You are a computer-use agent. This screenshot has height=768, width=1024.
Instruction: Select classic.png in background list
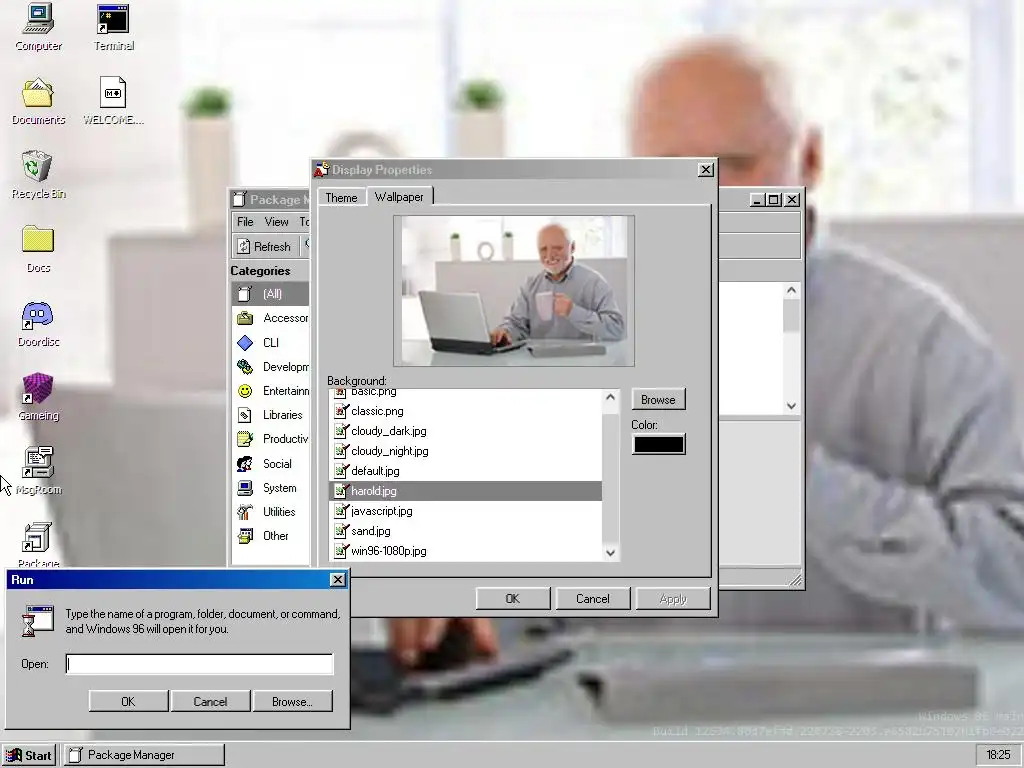(x=466, y=411)
